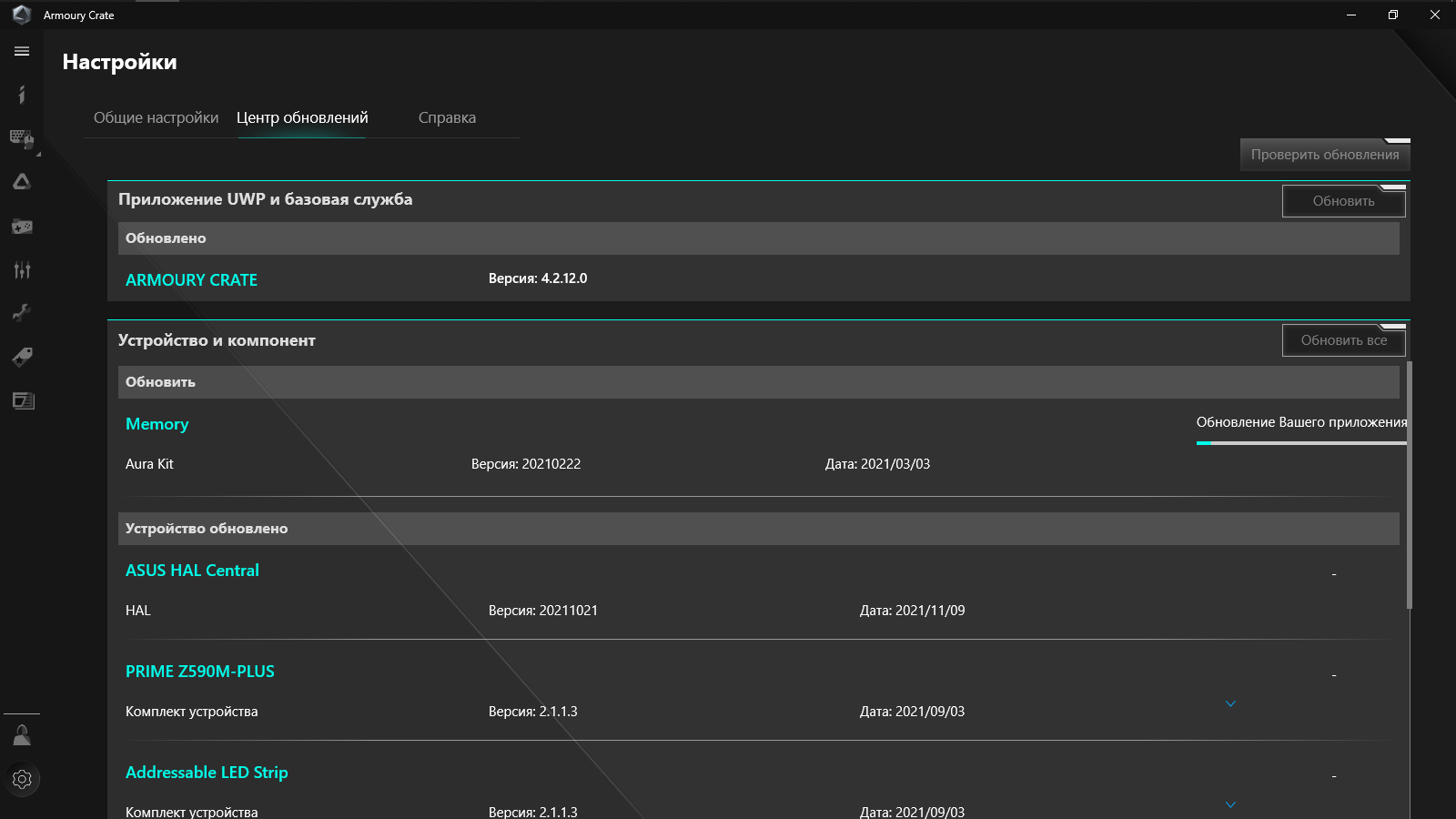The width and height of the screenshot is (1456, 819).
Task: Switch to the Общие настройки tab
Action: 156,117
